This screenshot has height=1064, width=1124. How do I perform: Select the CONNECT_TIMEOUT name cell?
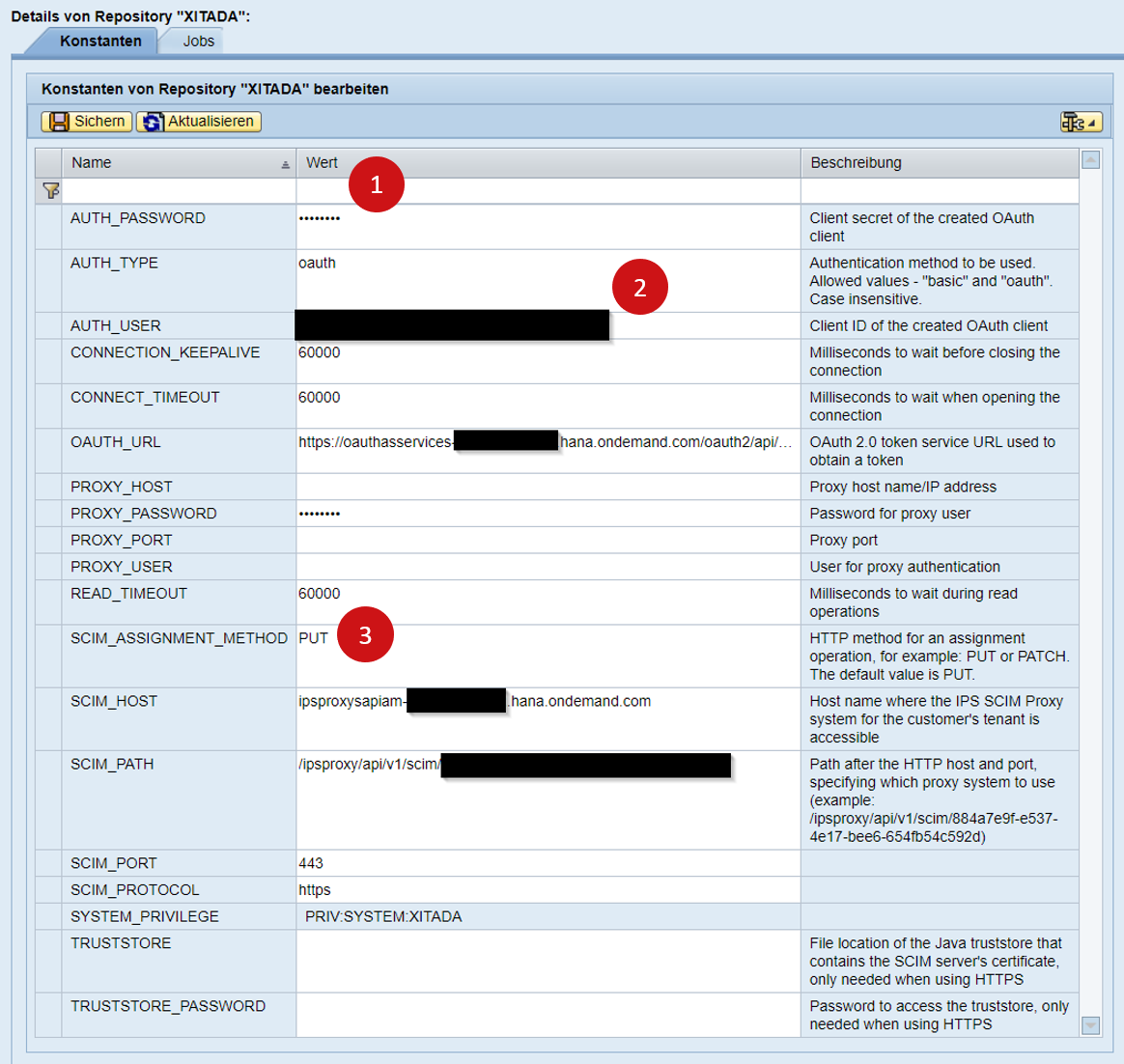coord(179,406)
